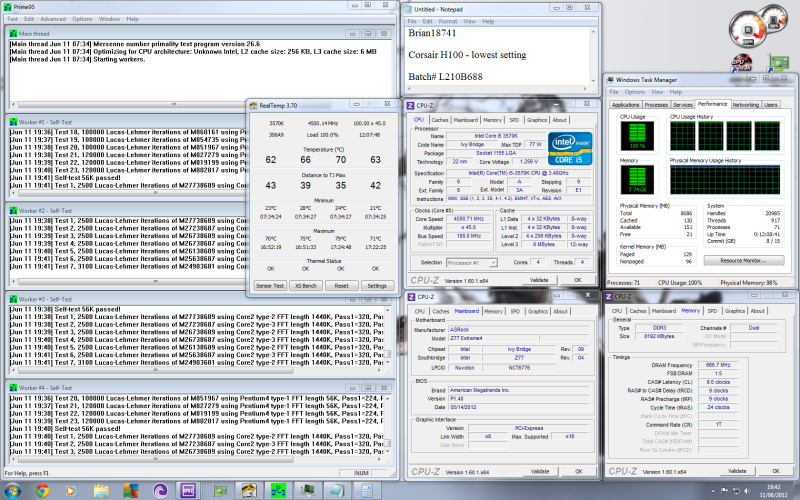
Task: Open RealTemp Settings
Action: click(x=376, y=285)
